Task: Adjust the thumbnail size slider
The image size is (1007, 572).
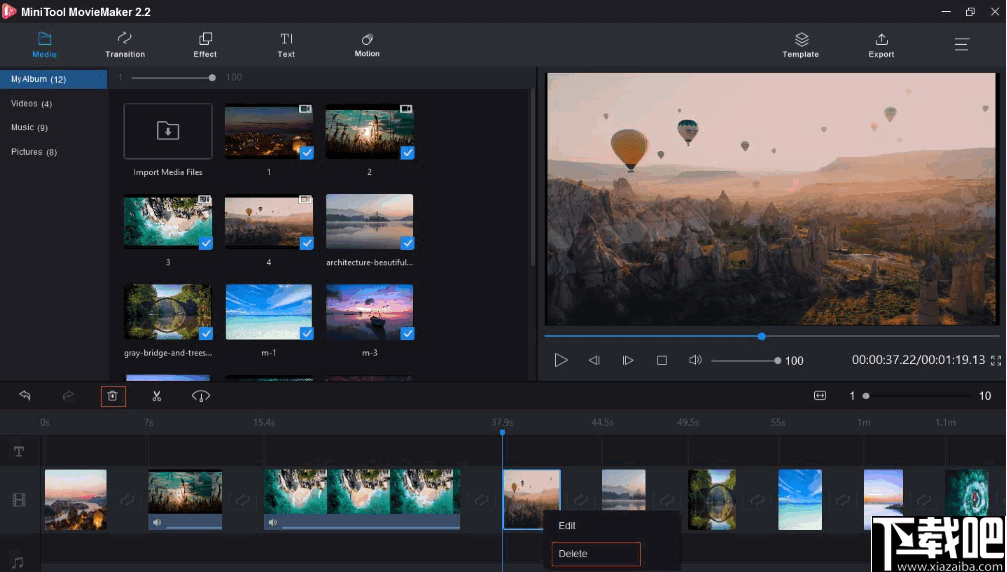Action: 212,78
